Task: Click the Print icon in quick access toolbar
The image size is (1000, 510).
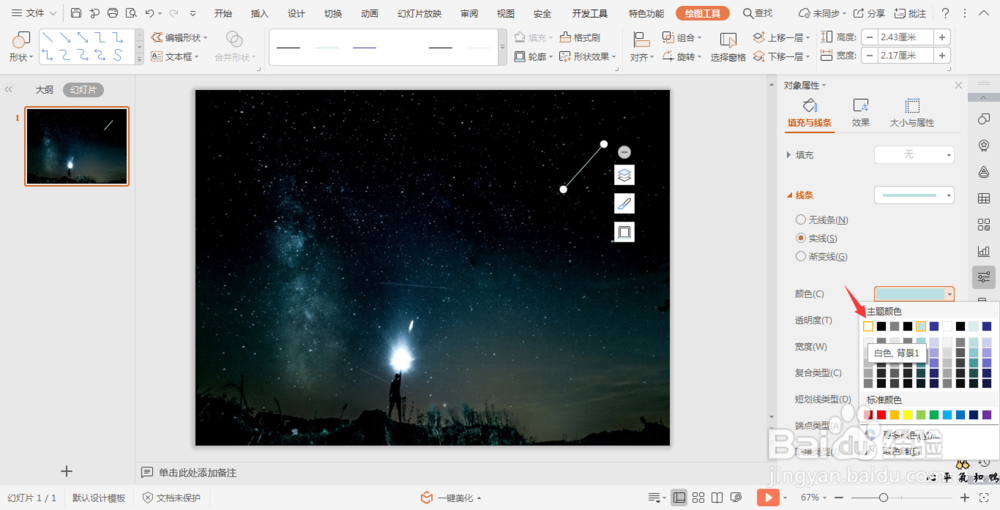Action: point(113,13)
